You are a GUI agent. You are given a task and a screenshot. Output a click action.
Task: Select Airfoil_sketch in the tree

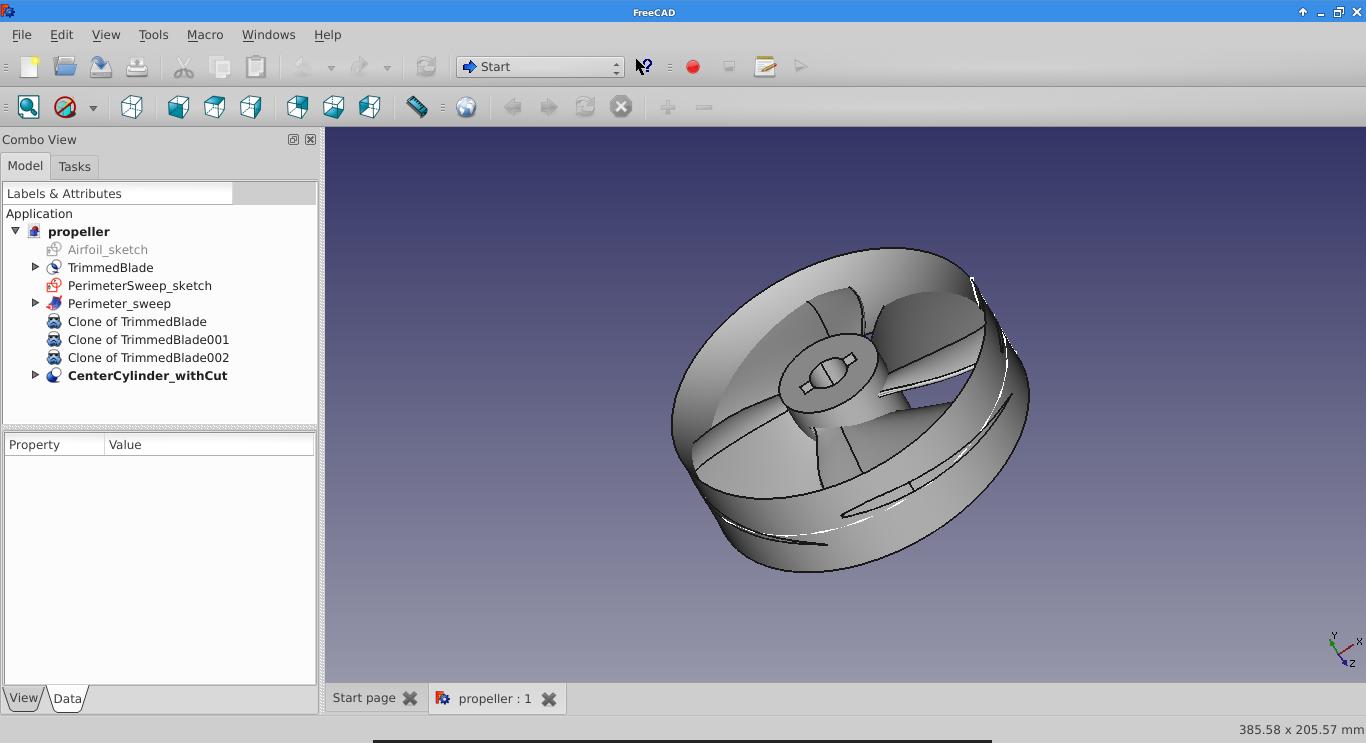108,249
